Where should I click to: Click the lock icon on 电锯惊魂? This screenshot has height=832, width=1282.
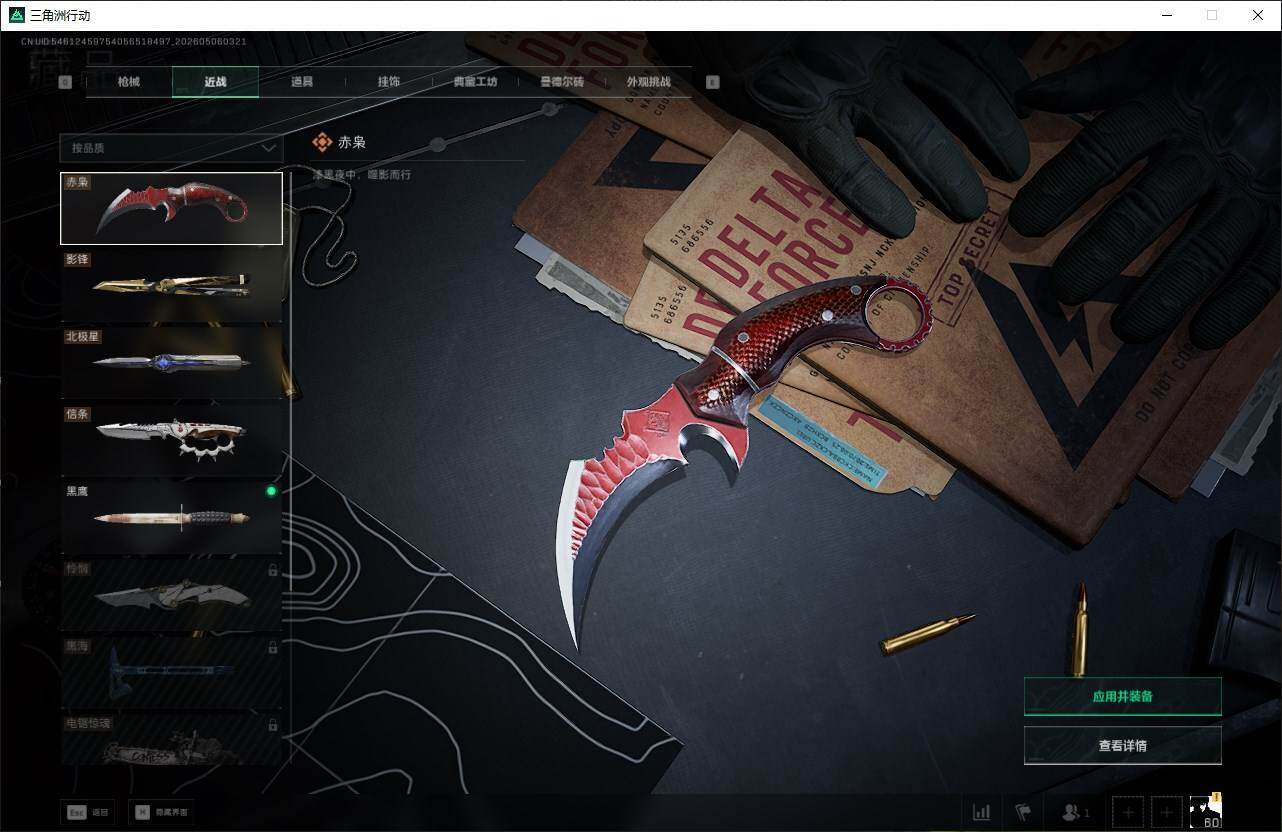point(272,724)
